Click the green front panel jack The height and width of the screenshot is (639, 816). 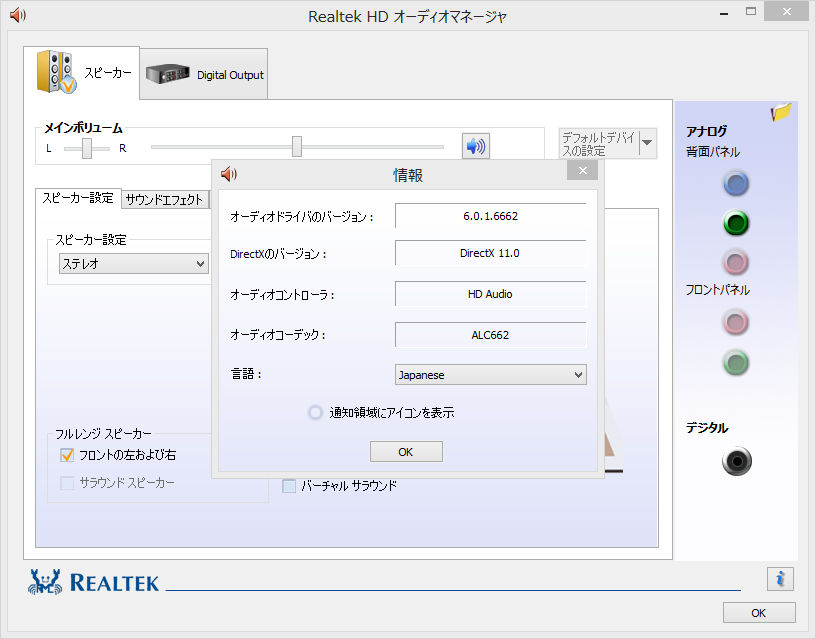736,363
